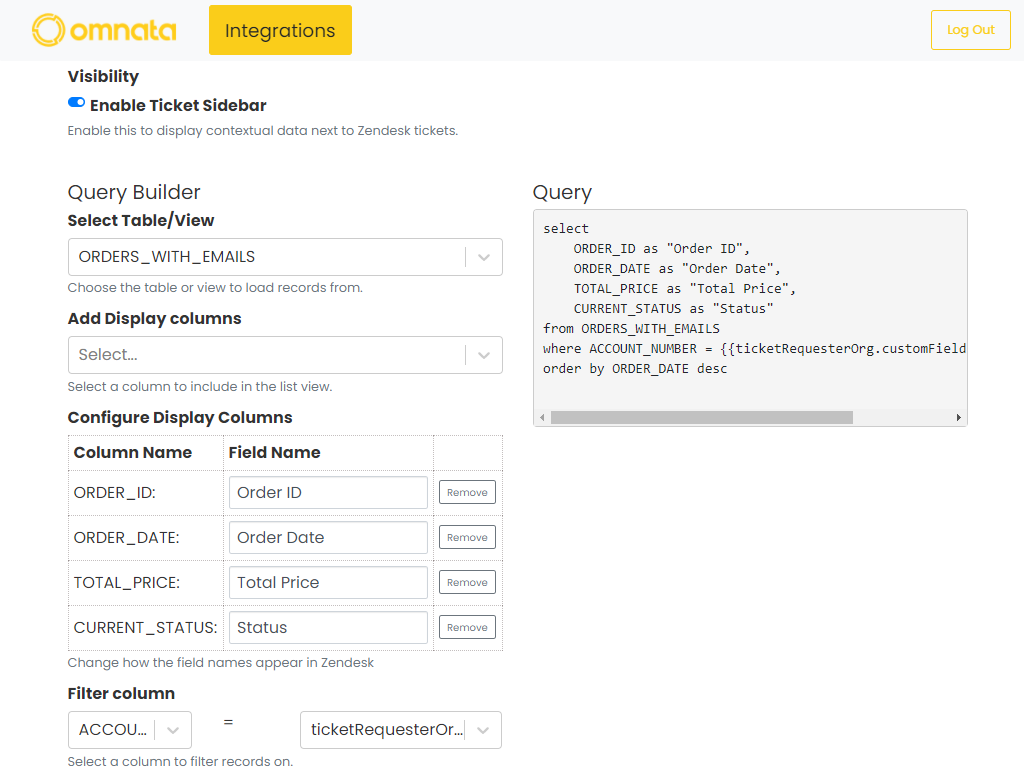Click the Omnata logo
This screenshot has height=768, width=1024.
104,30
